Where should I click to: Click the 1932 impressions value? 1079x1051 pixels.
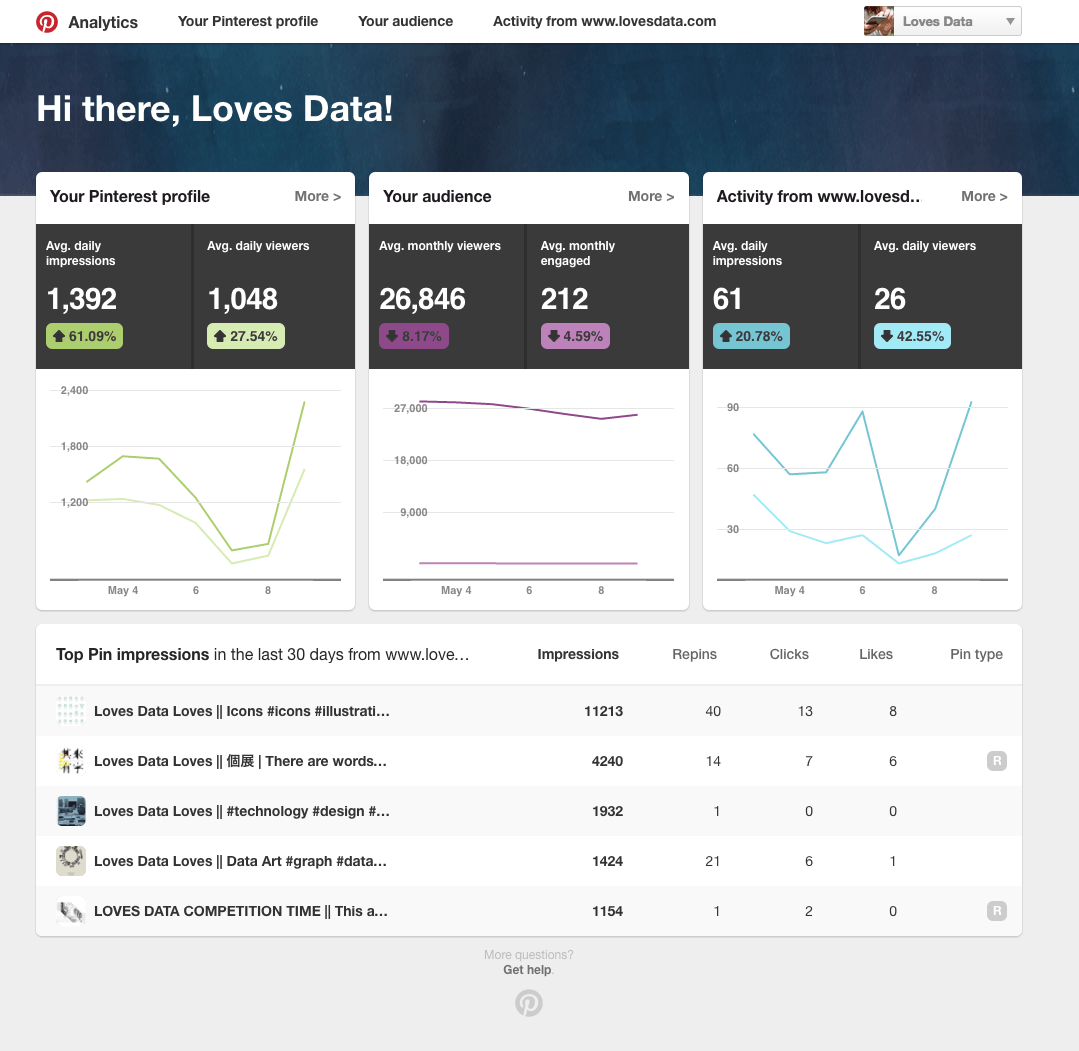click(607, 811)
